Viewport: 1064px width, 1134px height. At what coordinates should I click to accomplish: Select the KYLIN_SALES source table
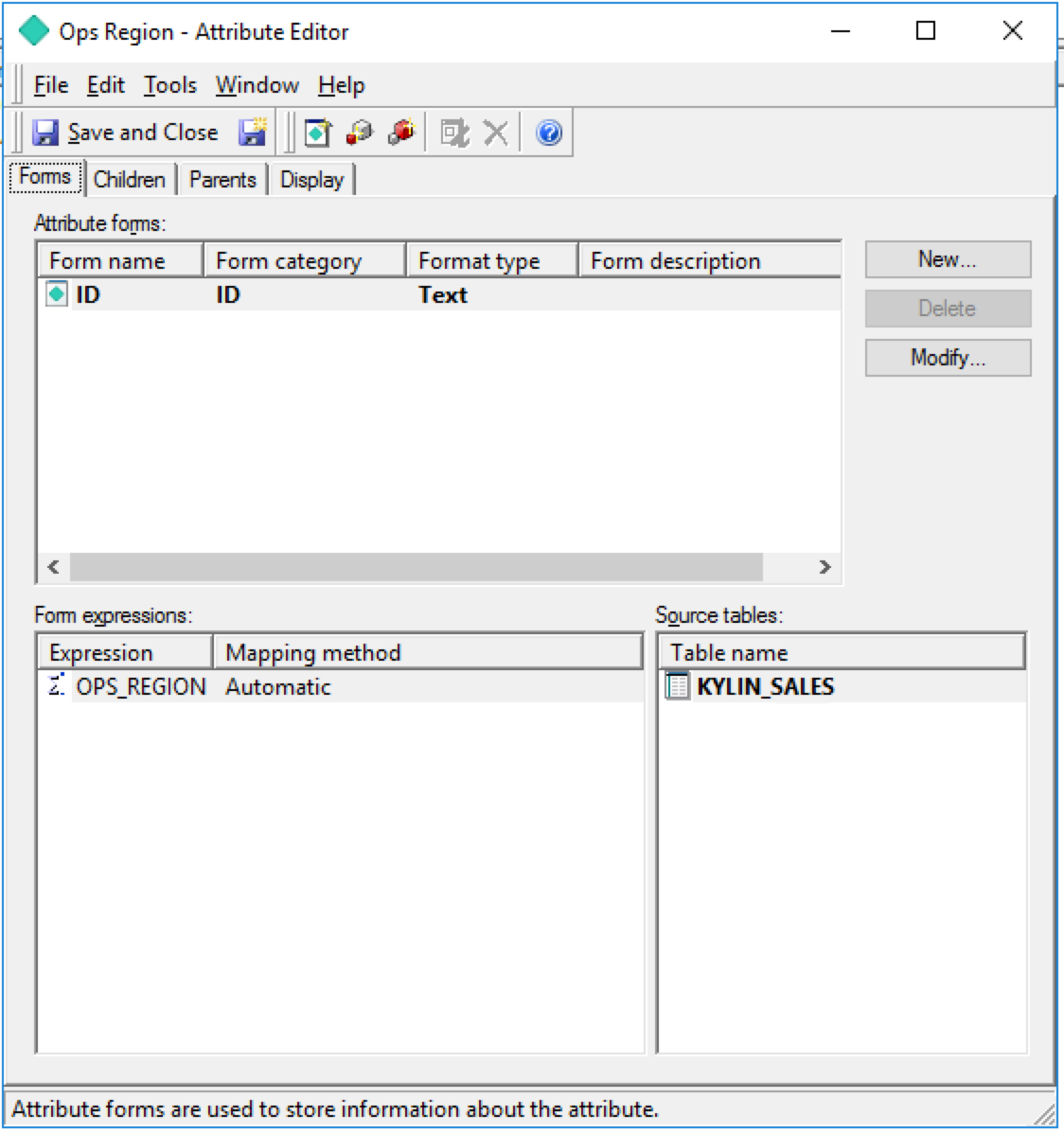765,687
